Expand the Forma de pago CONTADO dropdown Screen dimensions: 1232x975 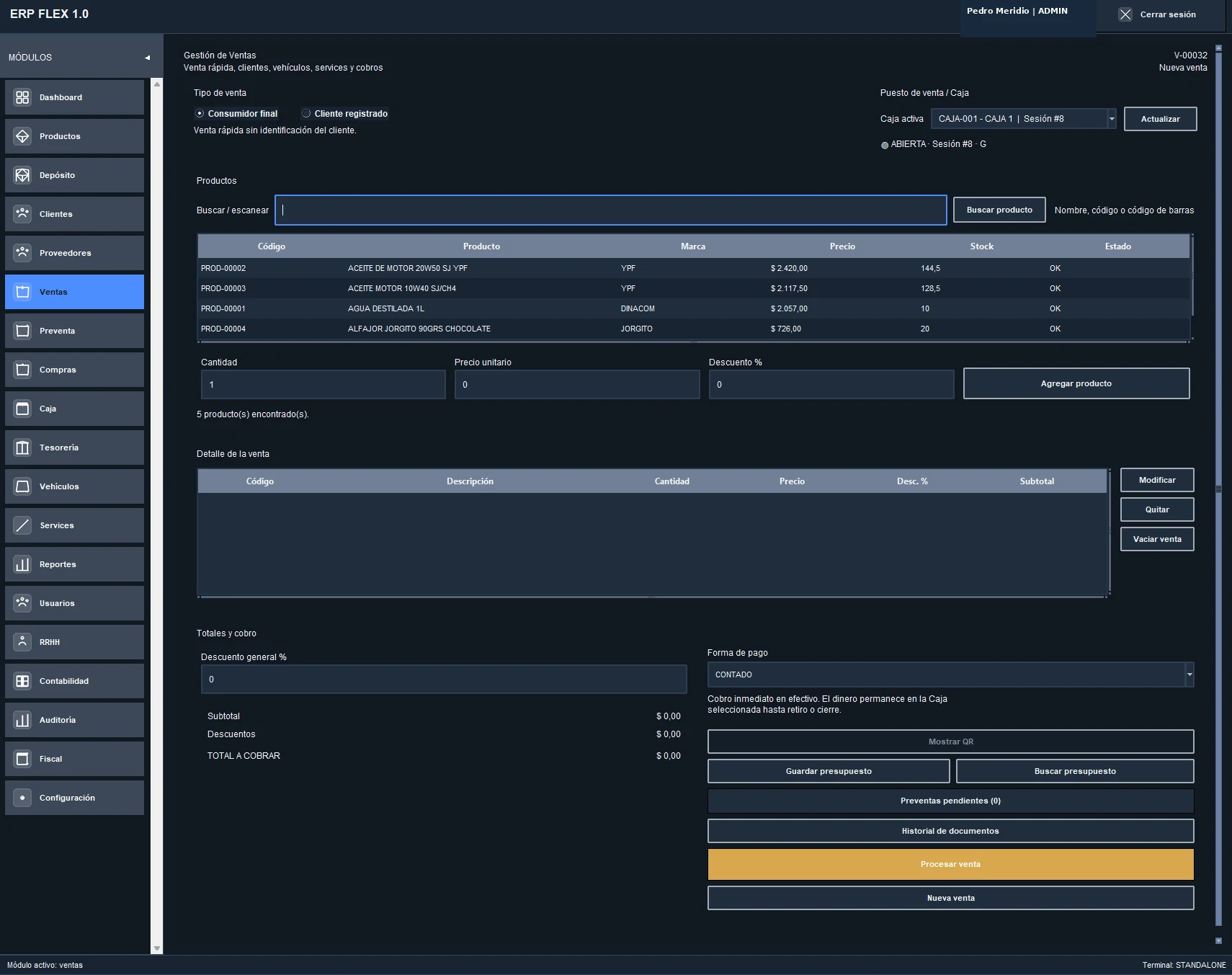click(950, 675)
